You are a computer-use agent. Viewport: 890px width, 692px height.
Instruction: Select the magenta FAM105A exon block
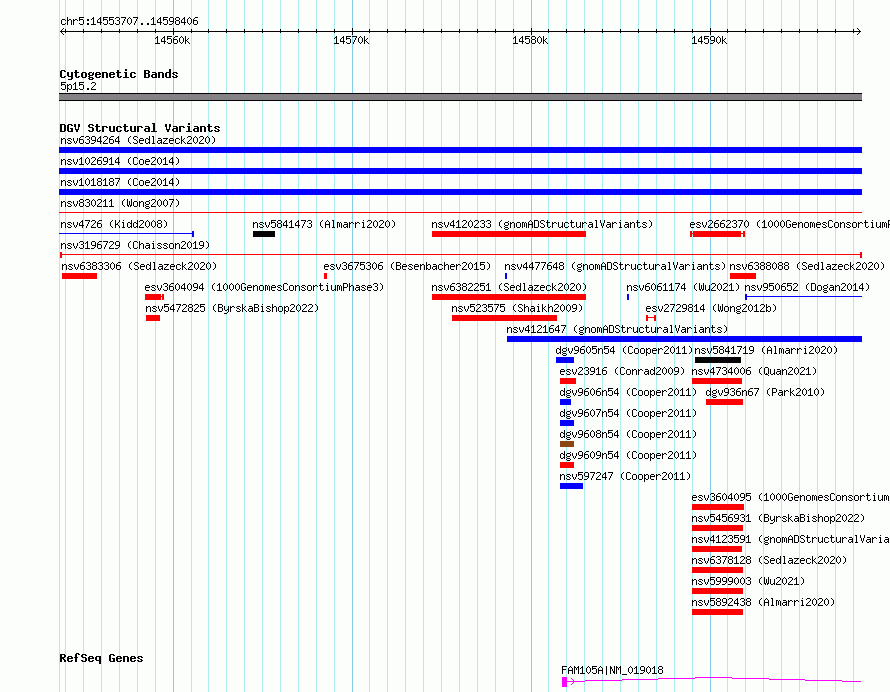pyautogui.click(x=564, y=682)
